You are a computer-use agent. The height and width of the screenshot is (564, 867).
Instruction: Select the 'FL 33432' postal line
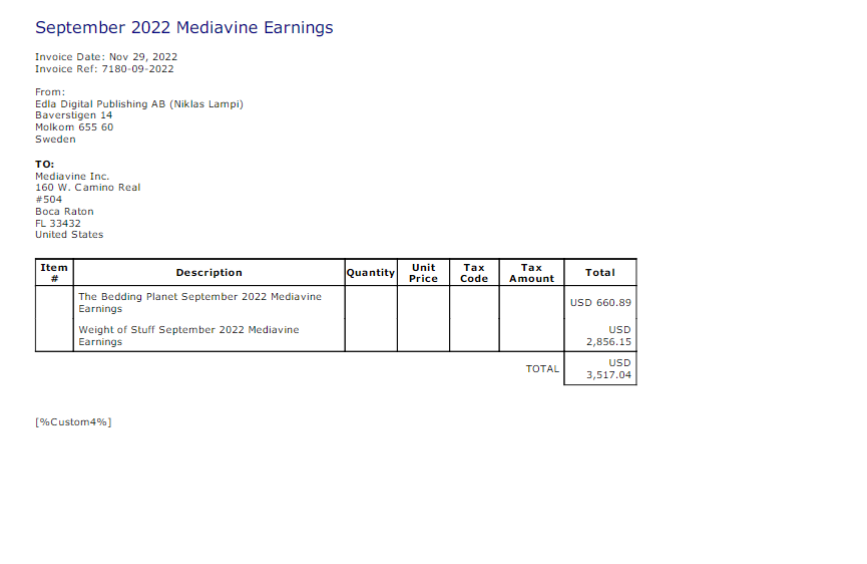[58, 223]
